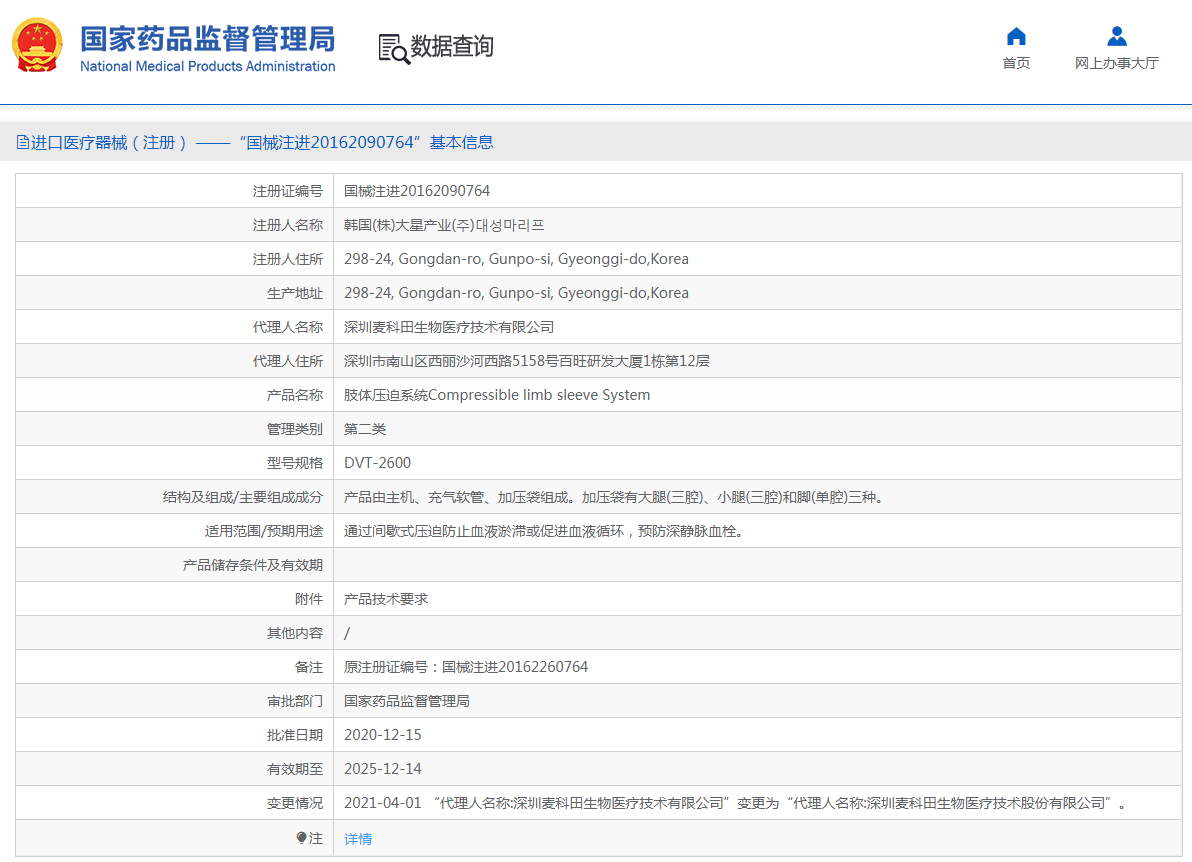1192x862 pixels.
Task: Click the expiry date 2025-12-14
Action: [x=382, y=769]
